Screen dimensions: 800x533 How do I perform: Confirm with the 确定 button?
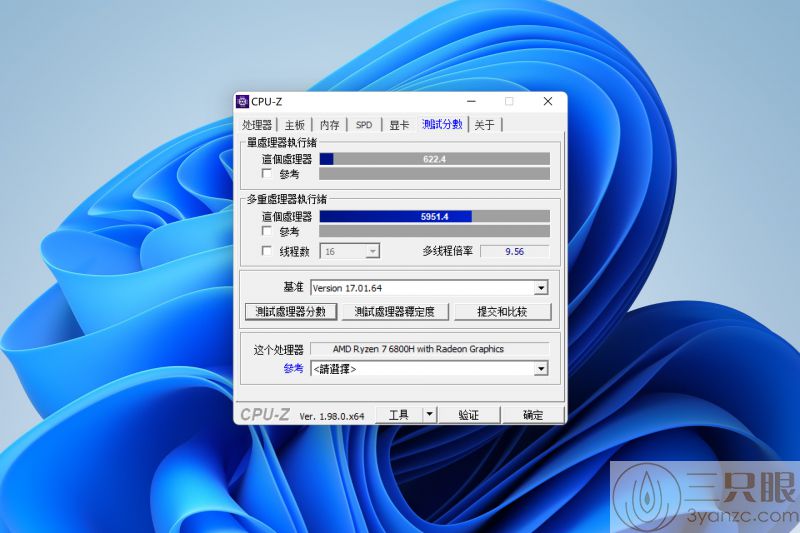pos(533,415)
